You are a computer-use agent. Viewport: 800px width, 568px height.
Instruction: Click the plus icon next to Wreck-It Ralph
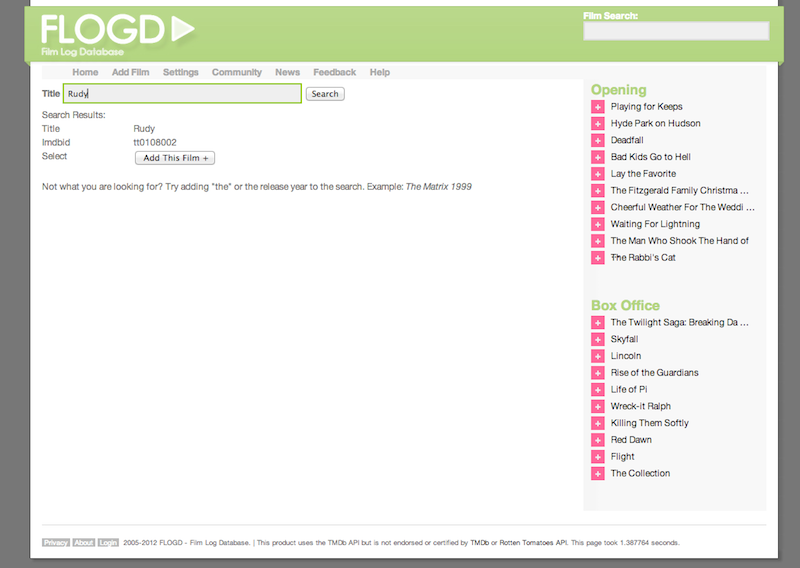[x=597, y=407]
